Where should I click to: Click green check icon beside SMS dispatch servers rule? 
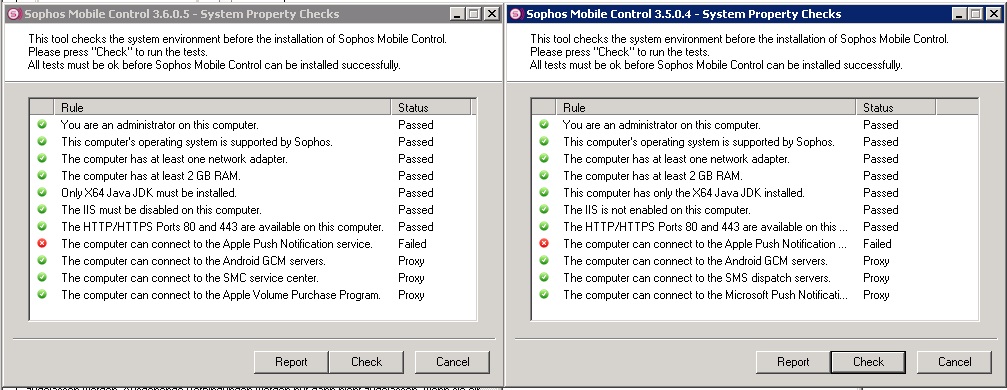(544, 277)
